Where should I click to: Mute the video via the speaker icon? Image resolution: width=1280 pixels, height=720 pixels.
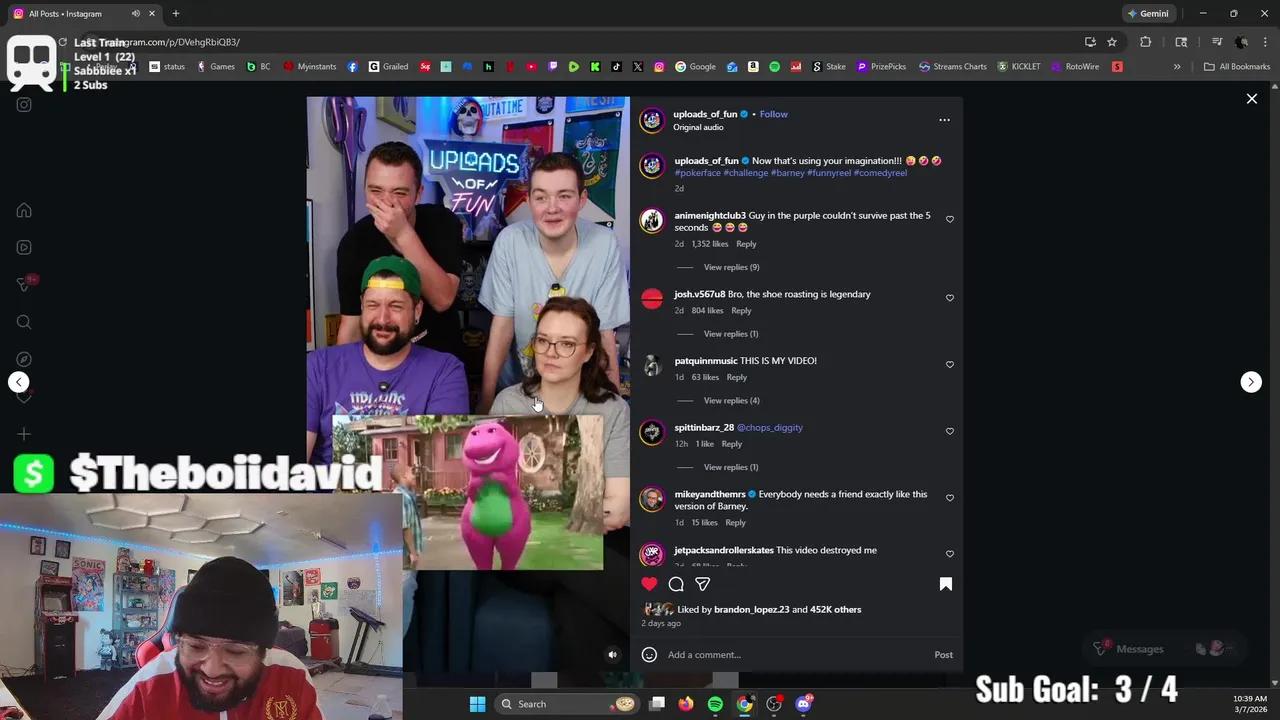[x=613, y=655]
